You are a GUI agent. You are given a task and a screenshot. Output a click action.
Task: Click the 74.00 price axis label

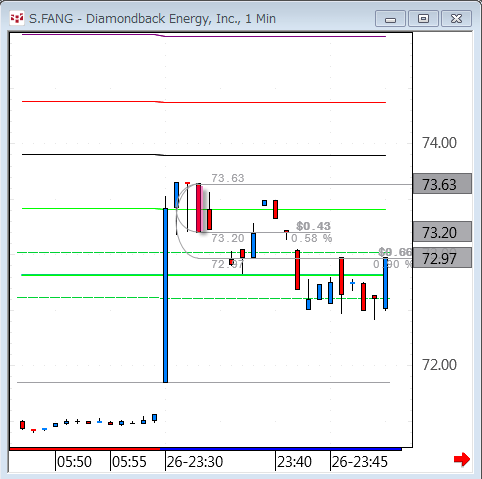pos(439,143)
